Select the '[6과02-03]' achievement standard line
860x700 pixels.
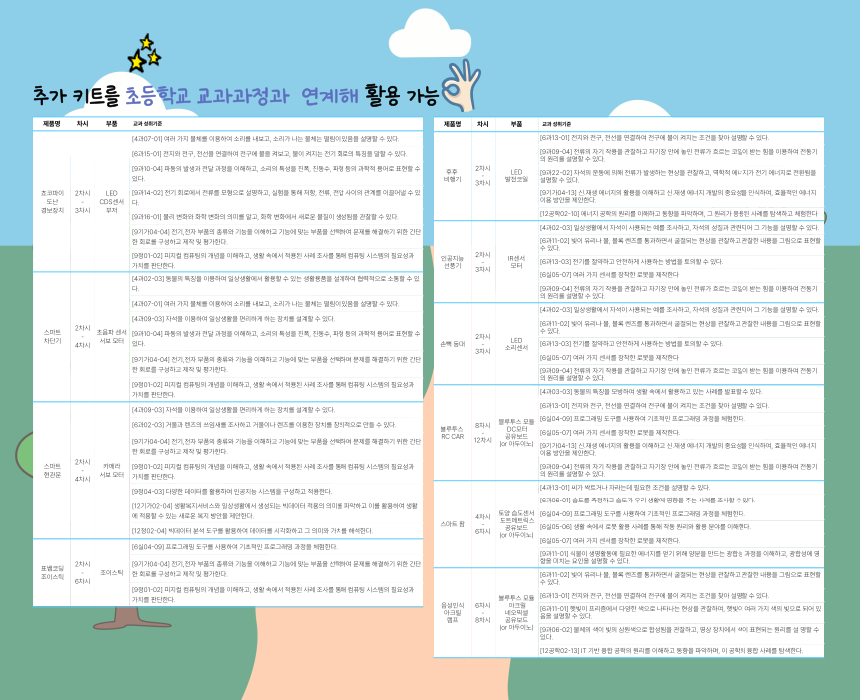tap(263, 425)
